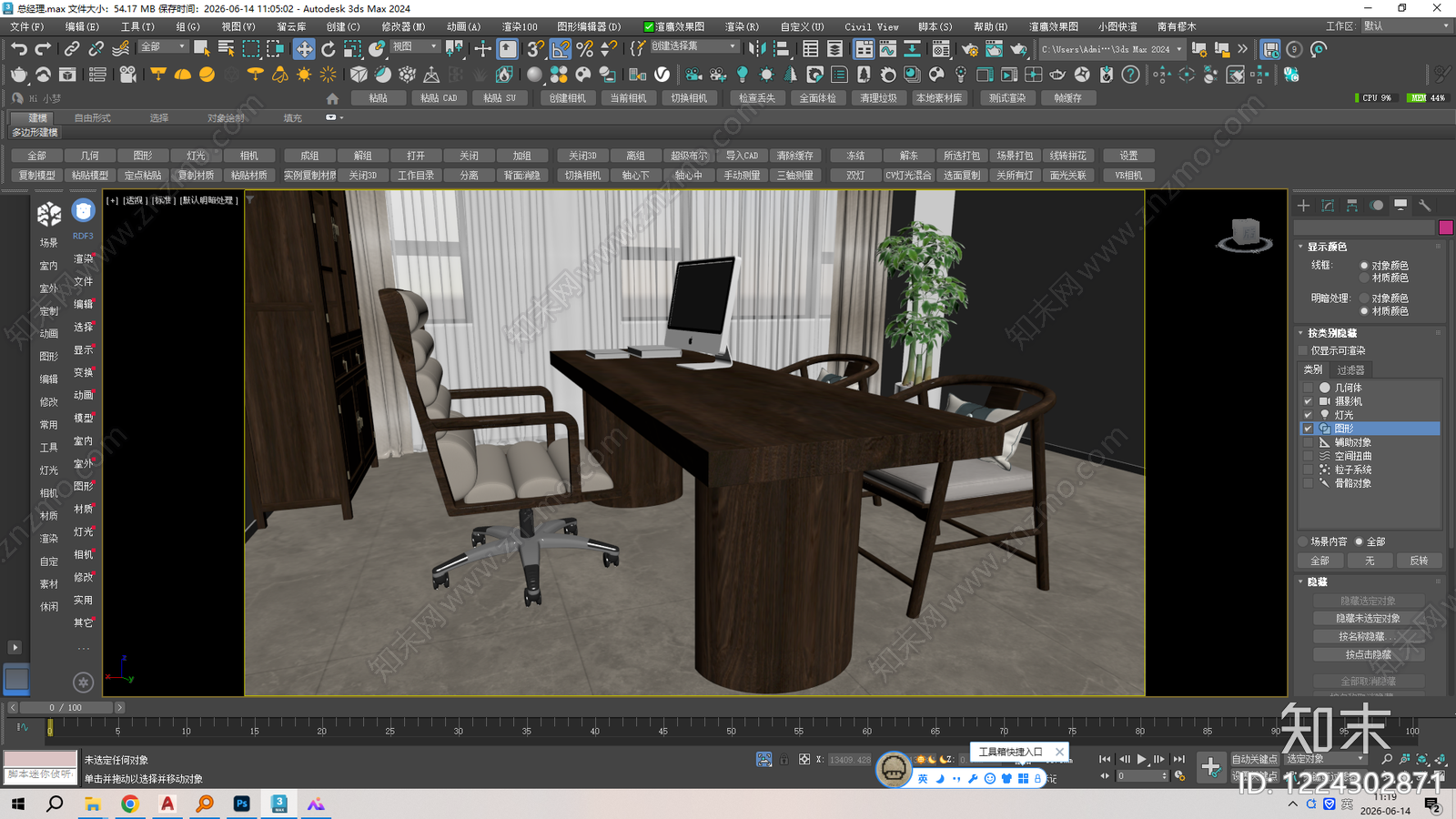The height and width of the screenshot is (819, 1456).
Task: Switch to the 自由形式 ribbon tab
Action: (92, 118)
